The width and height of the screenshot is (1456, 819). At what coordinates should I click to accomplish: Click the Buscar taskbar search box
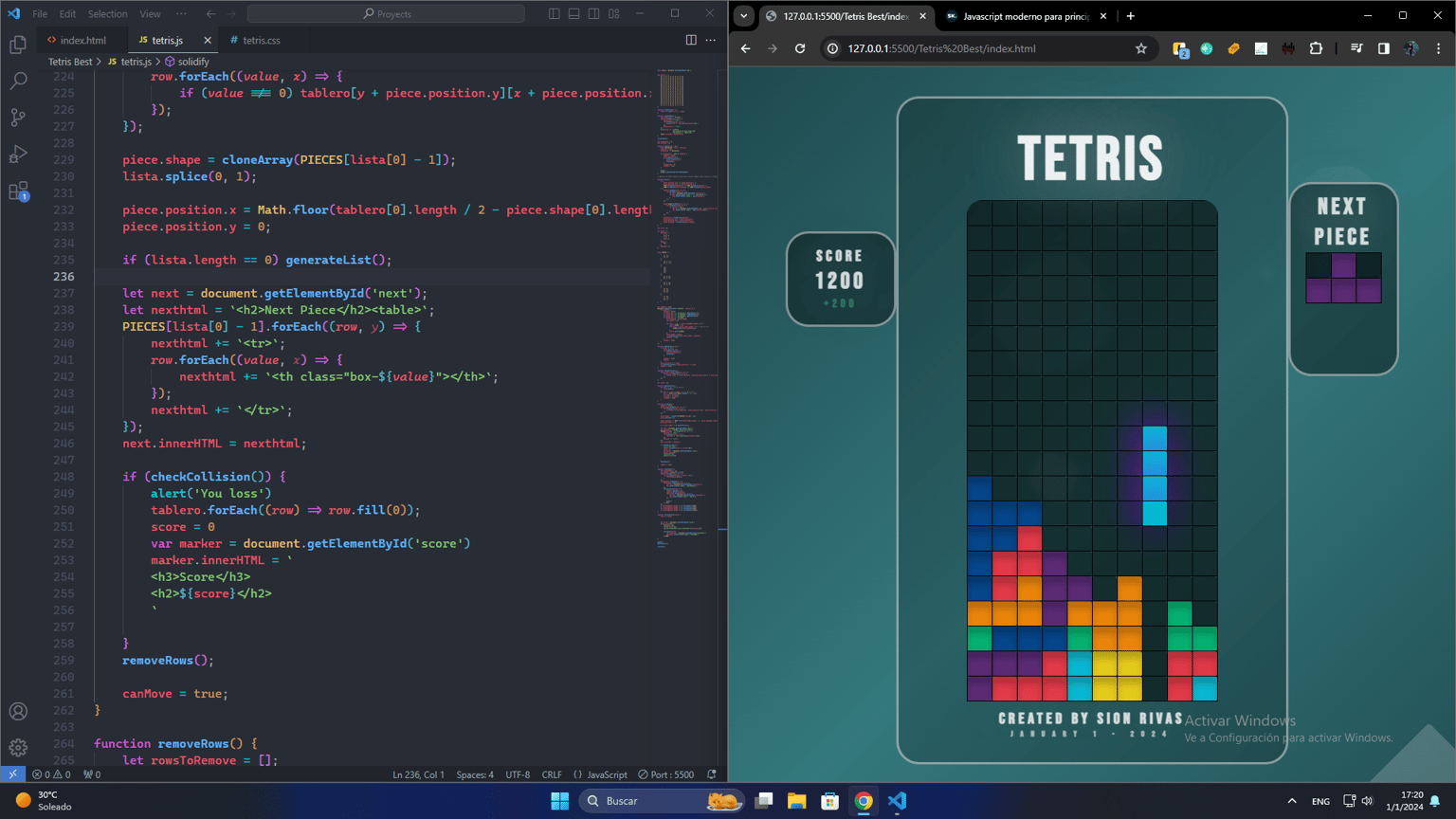click(661, 801)
